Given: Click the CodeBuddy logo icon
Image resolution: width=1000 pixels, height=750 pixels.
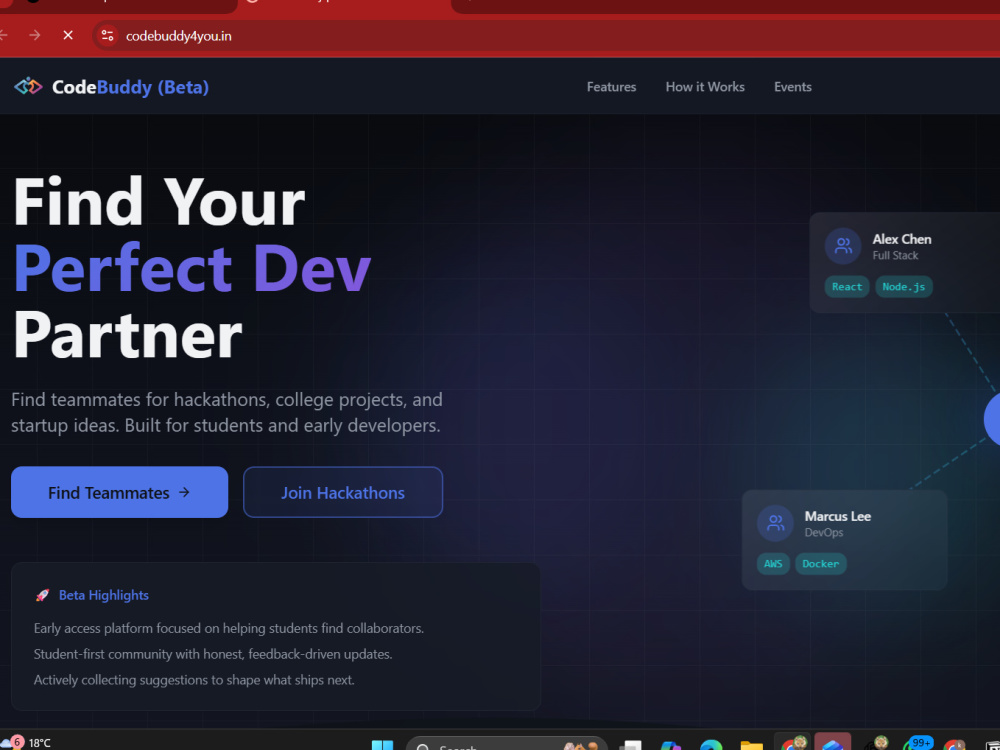Looking at the screenshot, I should [28, 86].
